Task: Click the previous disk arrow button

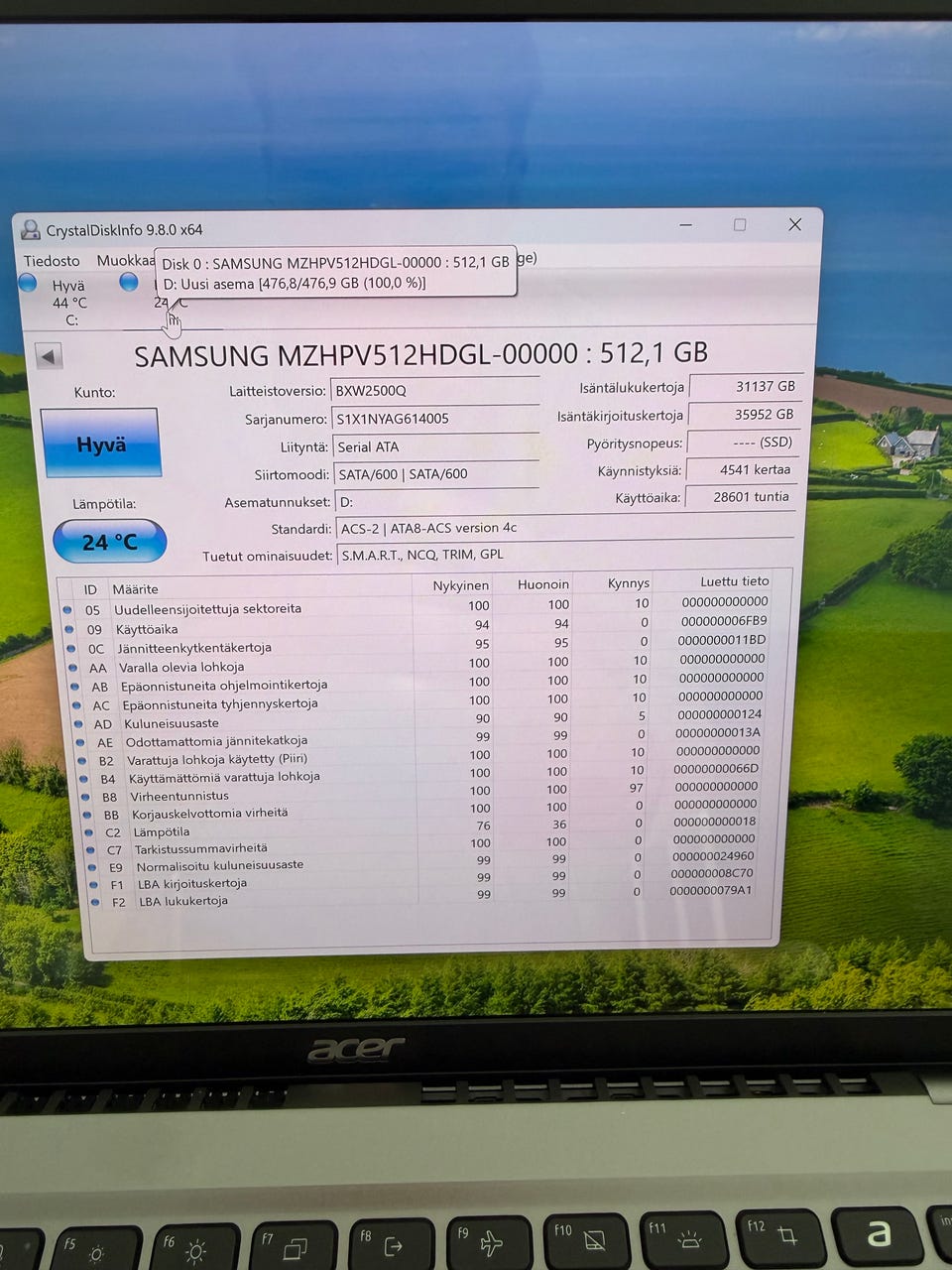Action: [49, 356]
